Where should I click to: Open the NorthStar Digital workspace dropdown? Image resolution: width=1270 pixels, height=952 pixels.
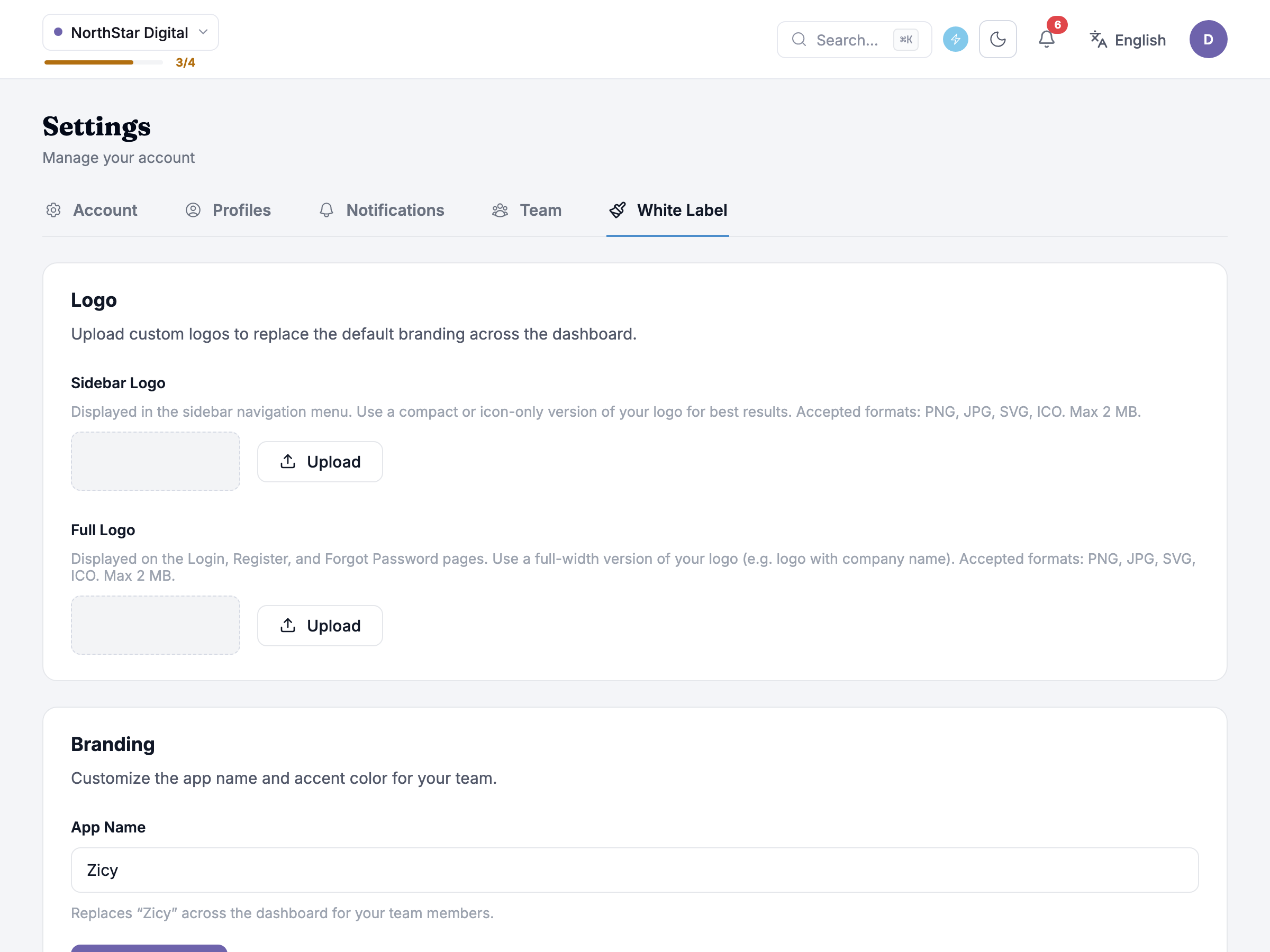click(x=130, y=33)
